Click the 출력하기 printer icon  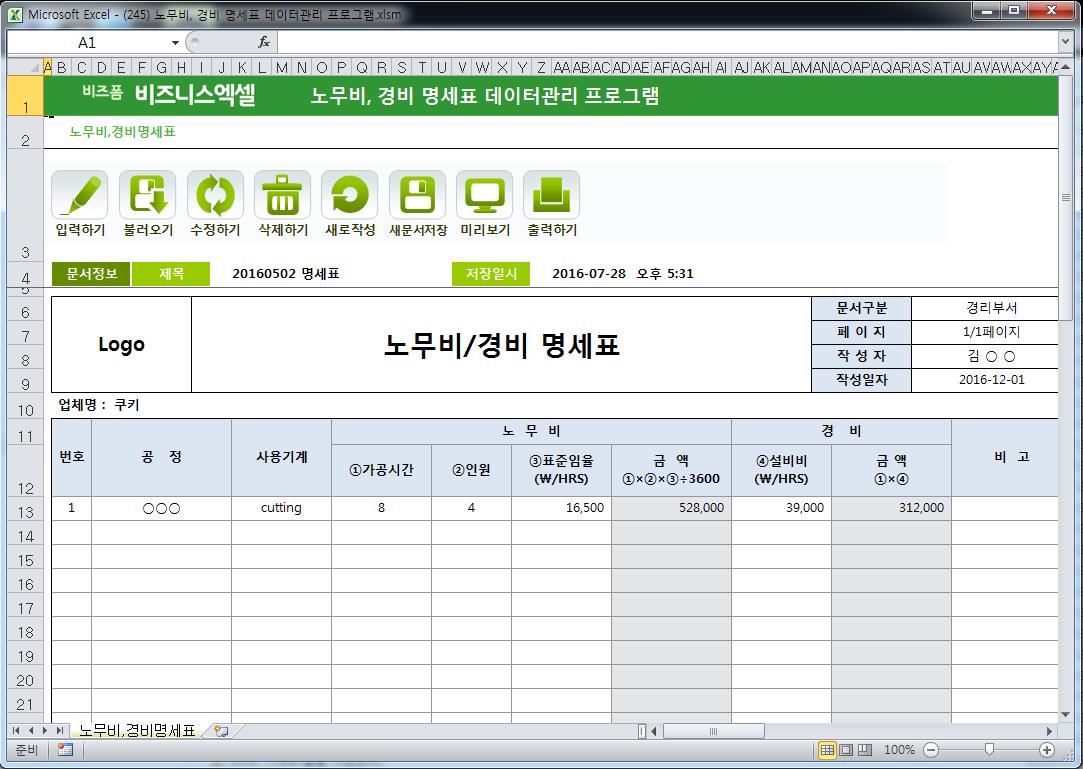pos(551,195)
